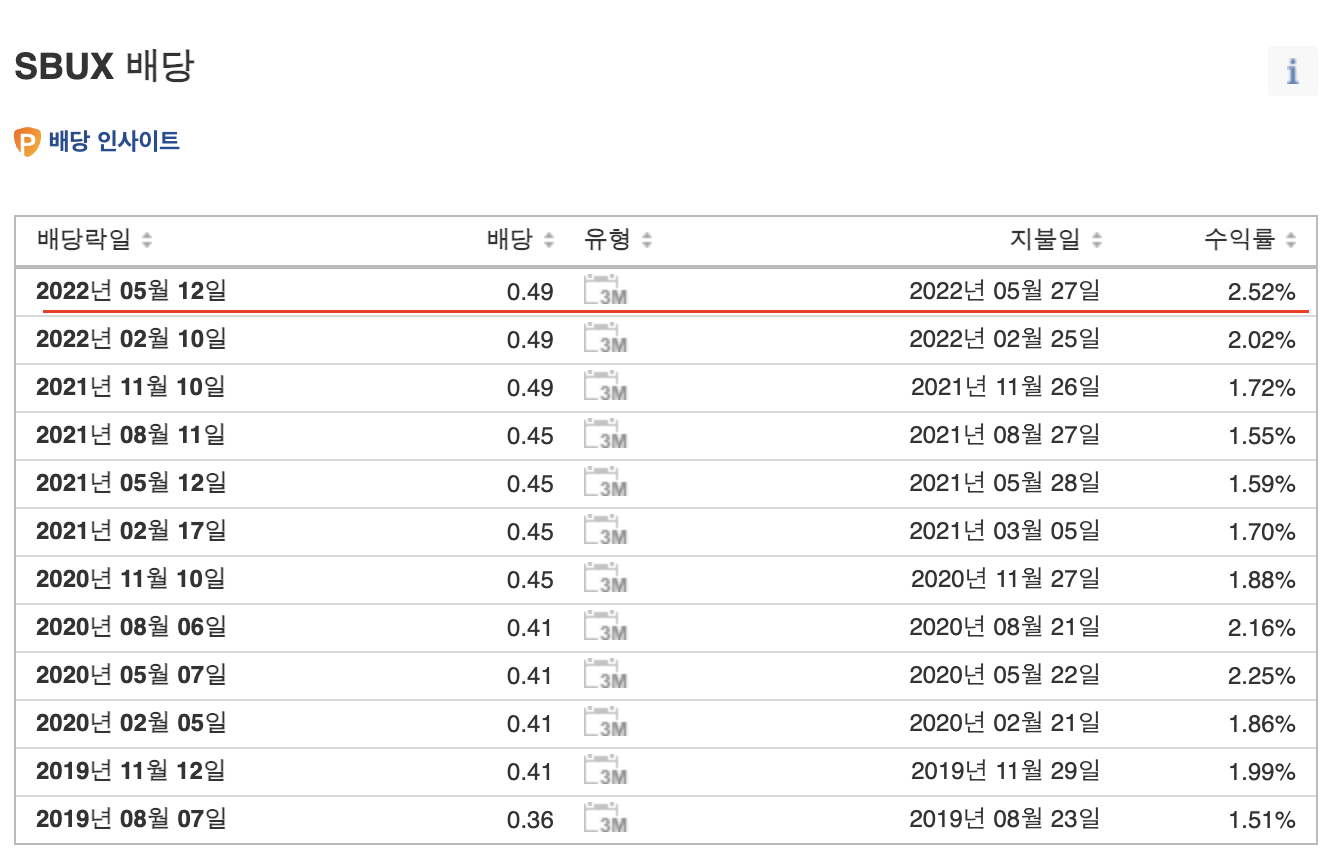Click the orange P logo icon

coord(27,142)
